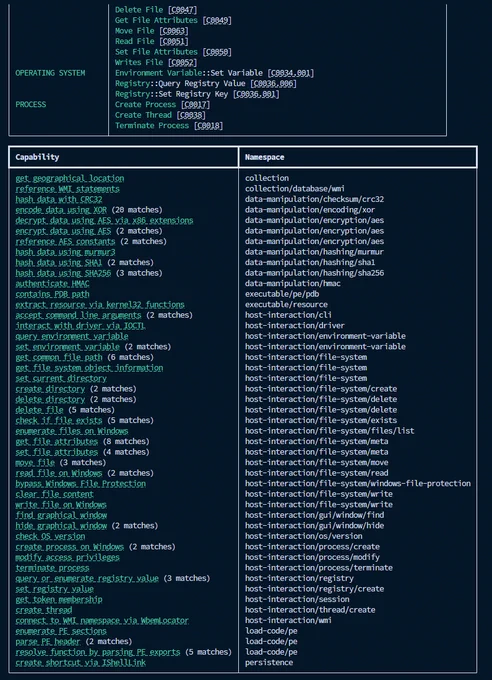
Task: Open 'hash data using murmur3' link
Action: [66, 252]
